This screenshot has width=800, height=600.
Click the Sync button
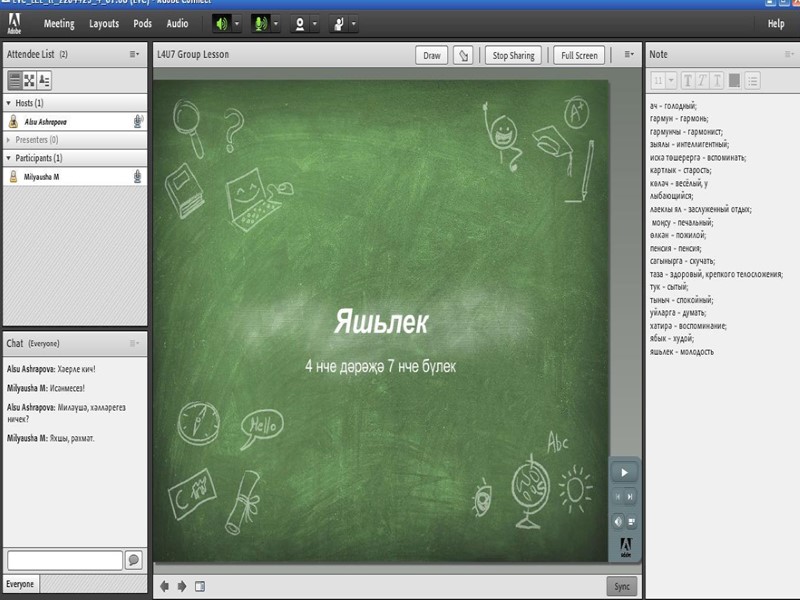pos(621,586)
